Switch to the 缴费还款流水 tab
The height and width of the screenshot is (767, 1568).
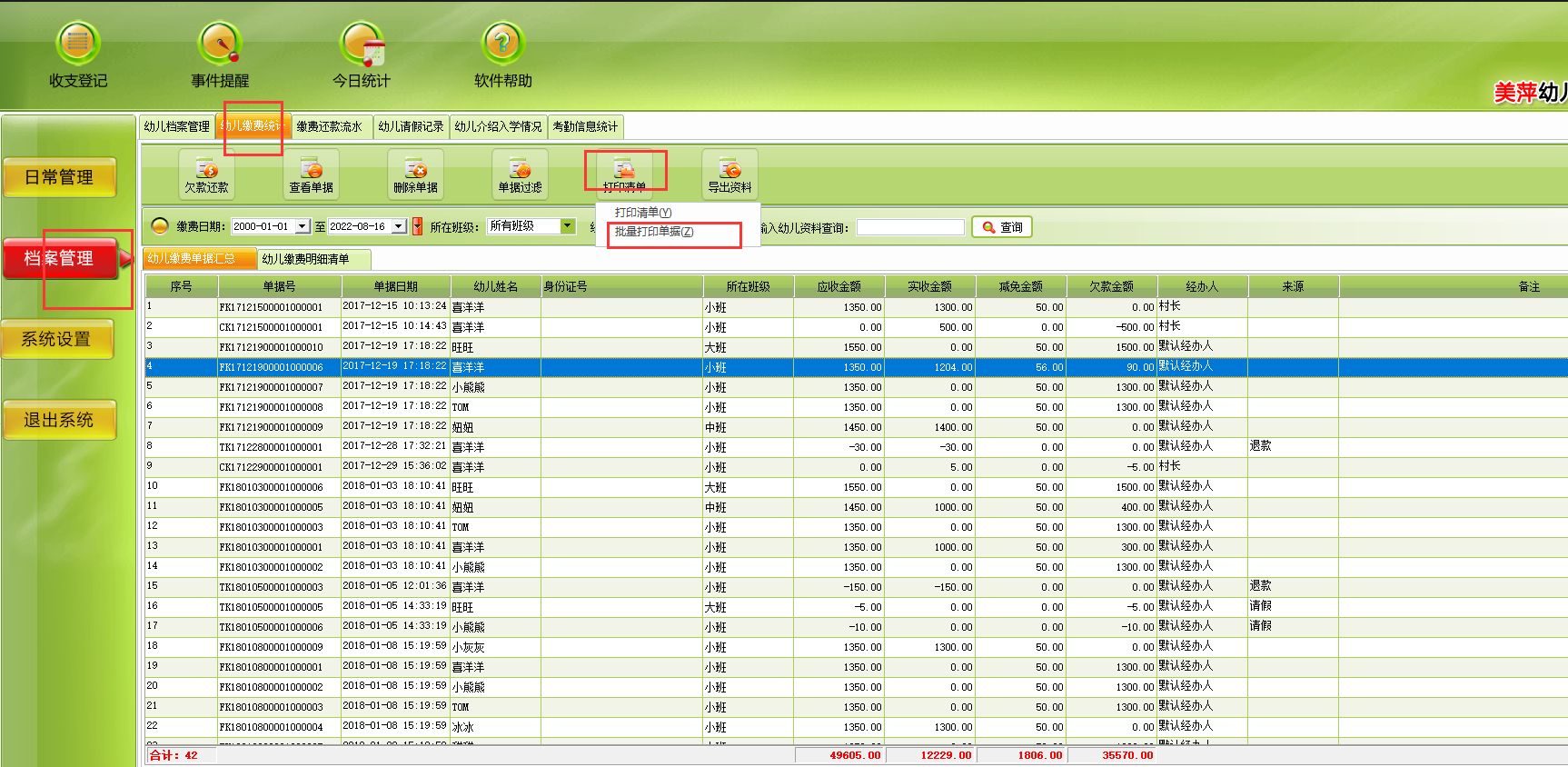tap(329, 126)
